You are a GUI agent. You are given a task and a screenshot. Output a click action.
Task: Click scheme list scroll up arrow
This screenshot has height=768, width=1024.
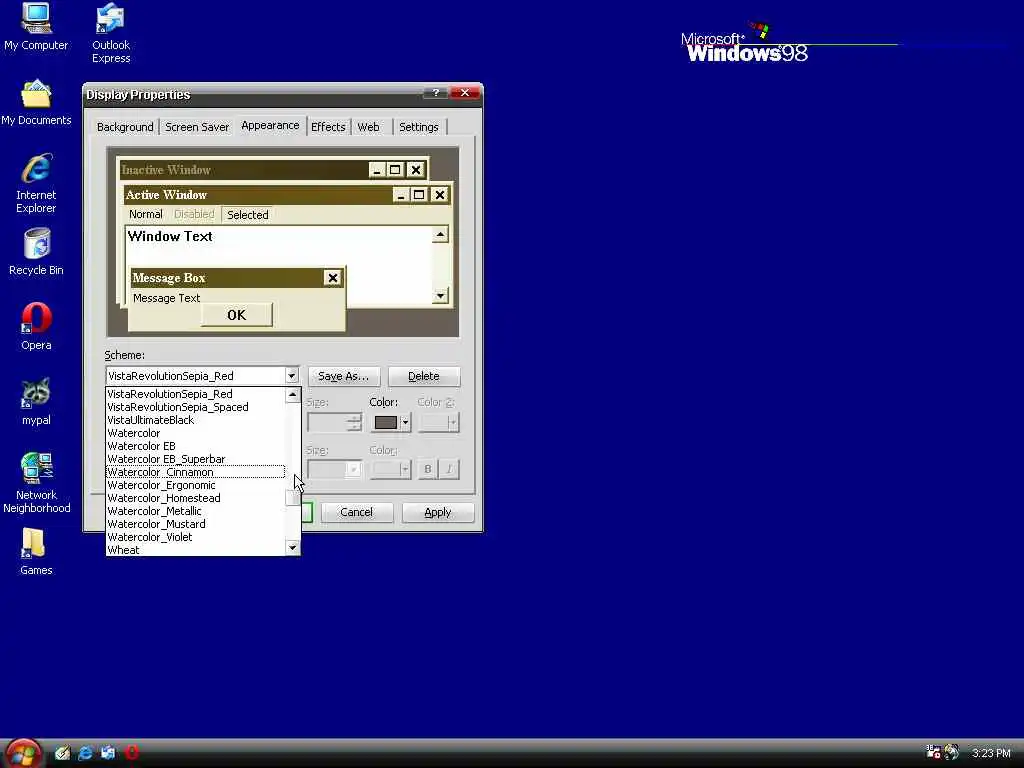point(293,394)
